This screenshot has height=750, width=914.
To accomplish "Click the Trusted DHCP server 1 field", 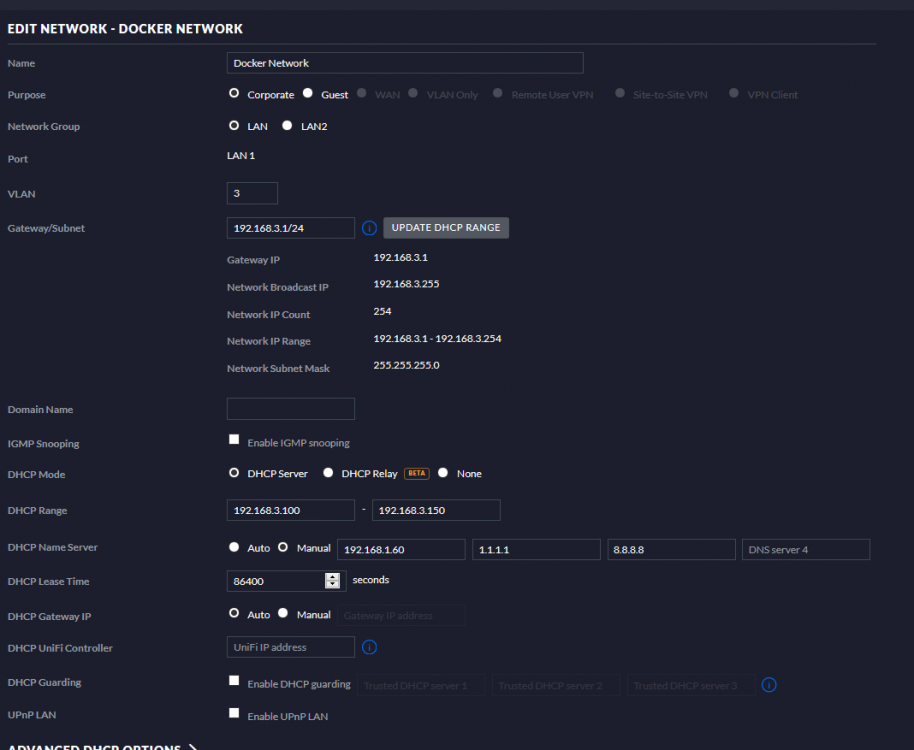I will (x=421, y=685).
